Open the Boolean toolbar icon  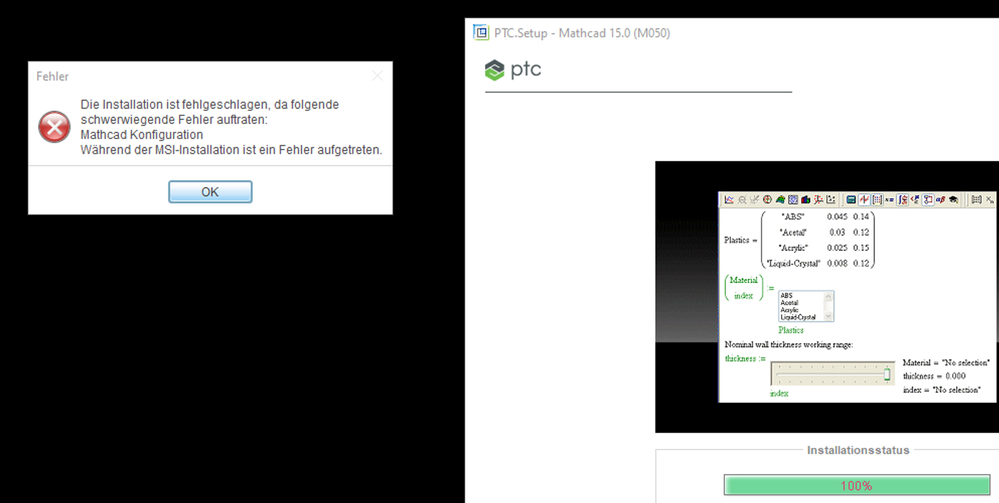click(x=916, y=200)
